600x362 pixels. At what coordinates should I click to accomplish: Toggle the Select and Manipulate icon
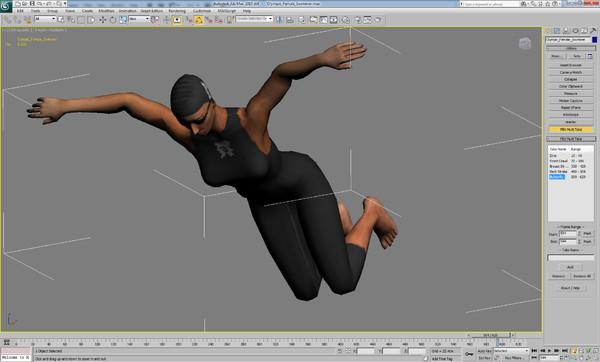[x=167, y=20]
